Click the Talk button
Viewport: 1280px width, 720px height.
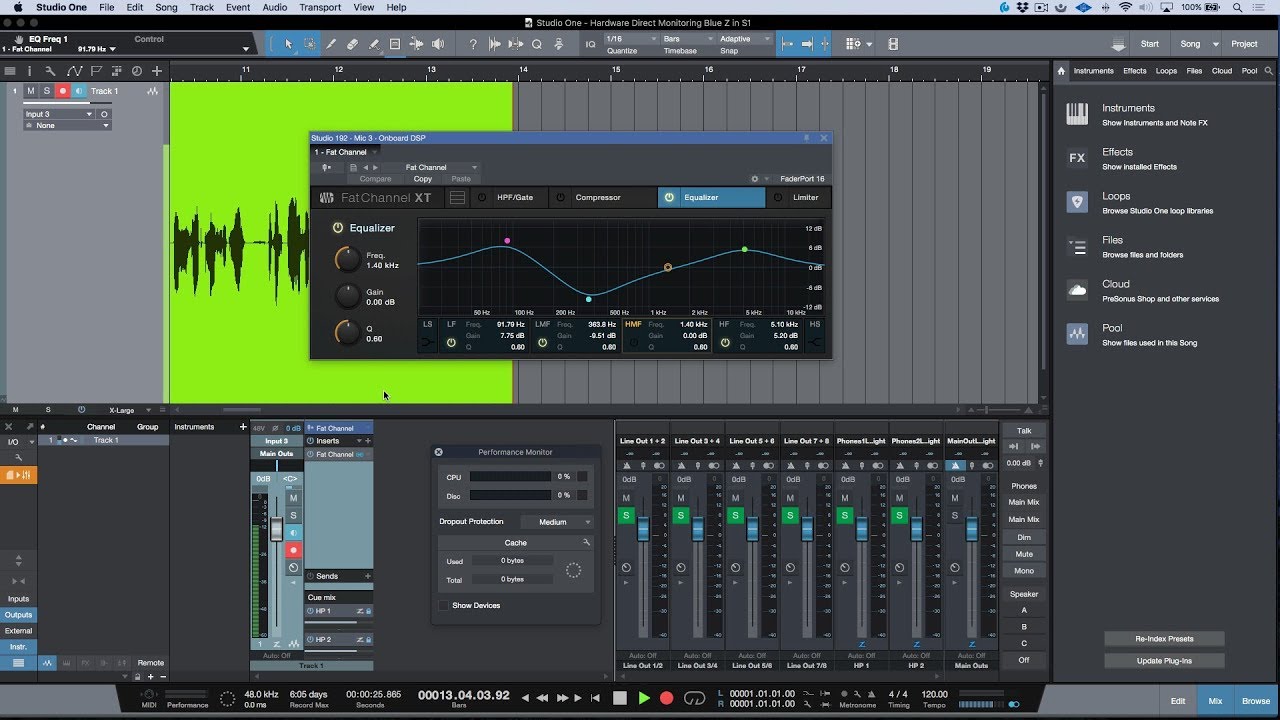[x=1024, y=431]
